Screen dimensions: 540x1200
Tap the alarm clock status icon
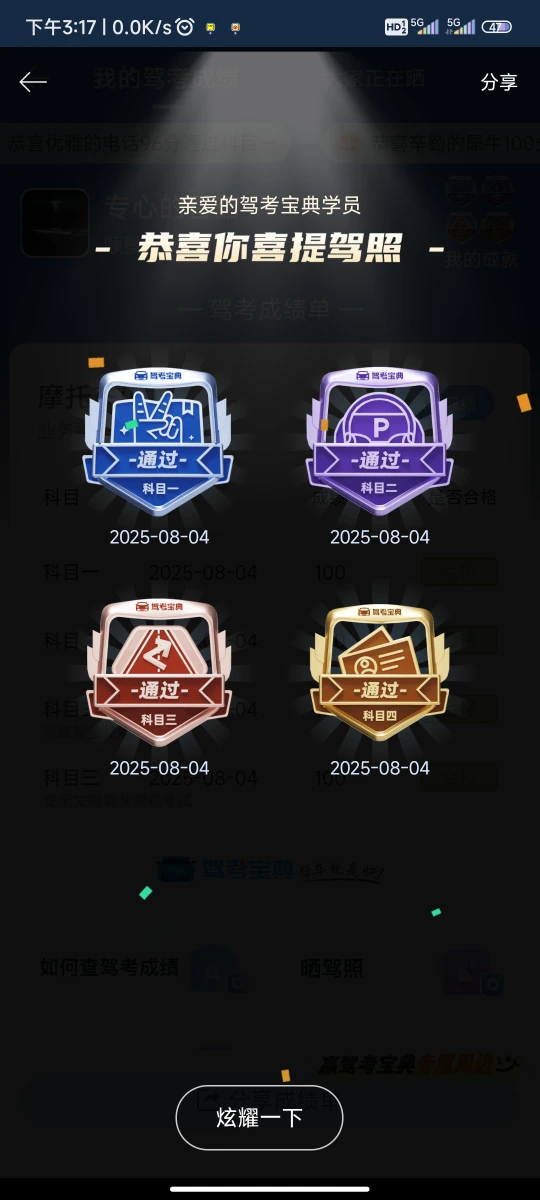[x=184, y=27]
